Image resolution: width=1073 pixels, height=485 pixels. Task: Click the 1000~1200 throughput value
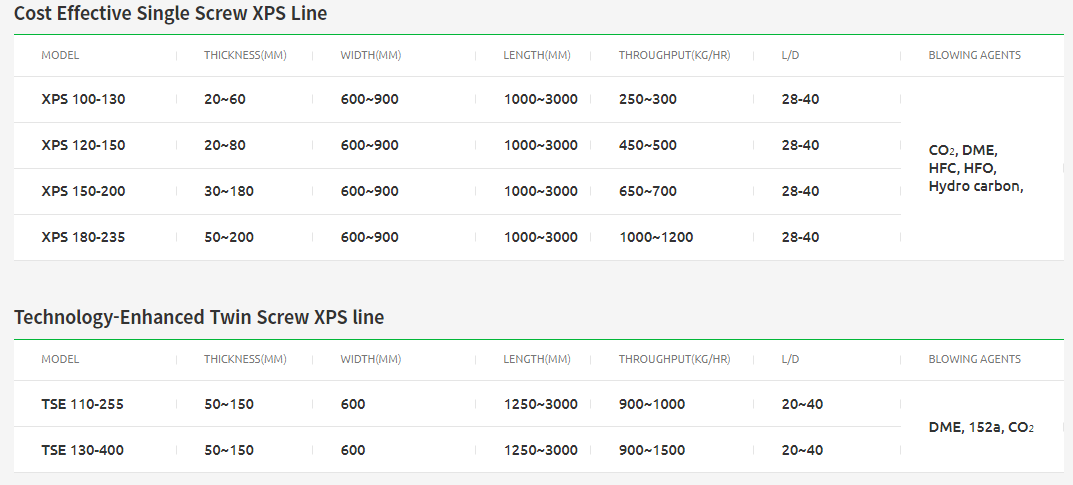tap(656, 237)
